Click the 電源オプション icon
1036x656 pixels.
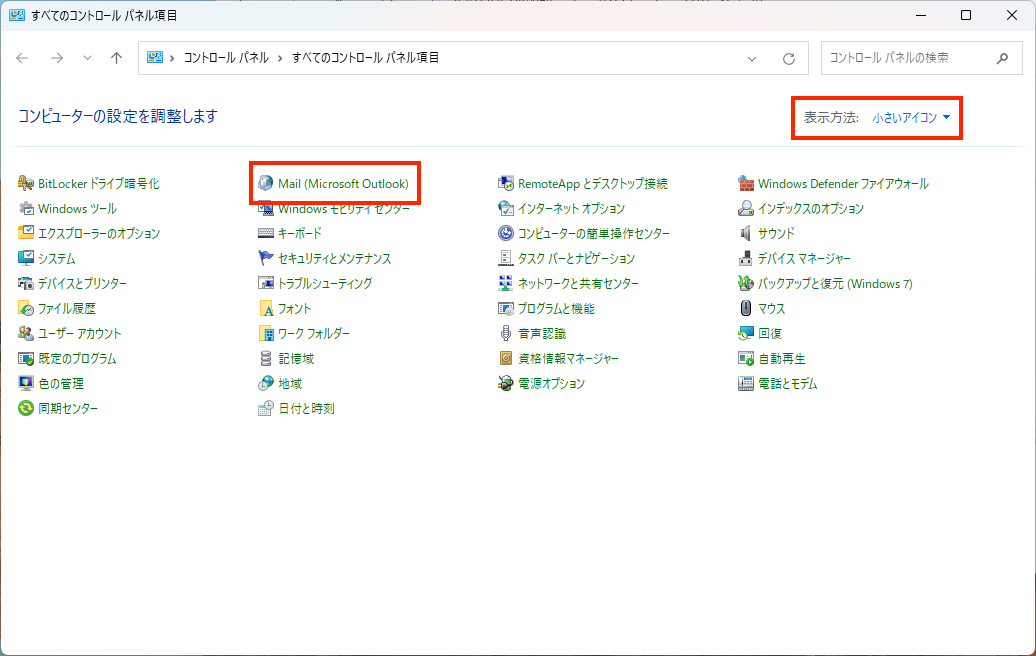tap(506, 384)
